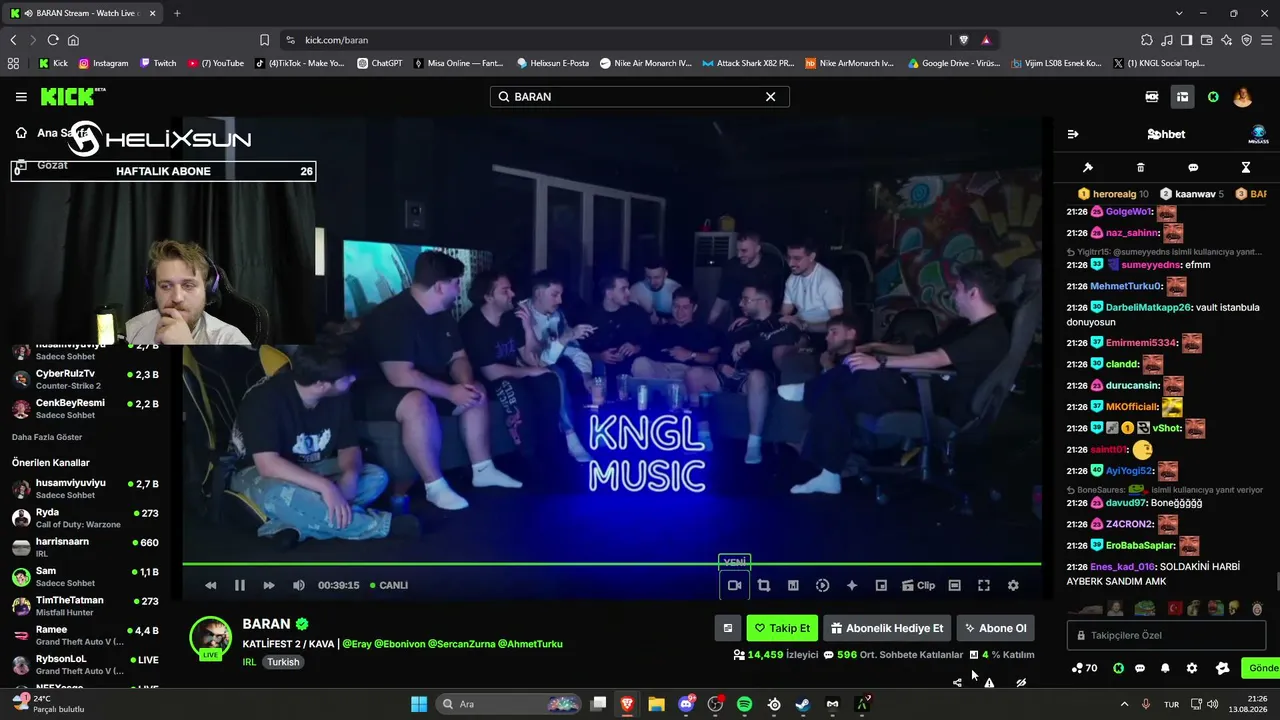Toggle picture-in-picture mode
Screen dimensions: 1280x720
881,585
